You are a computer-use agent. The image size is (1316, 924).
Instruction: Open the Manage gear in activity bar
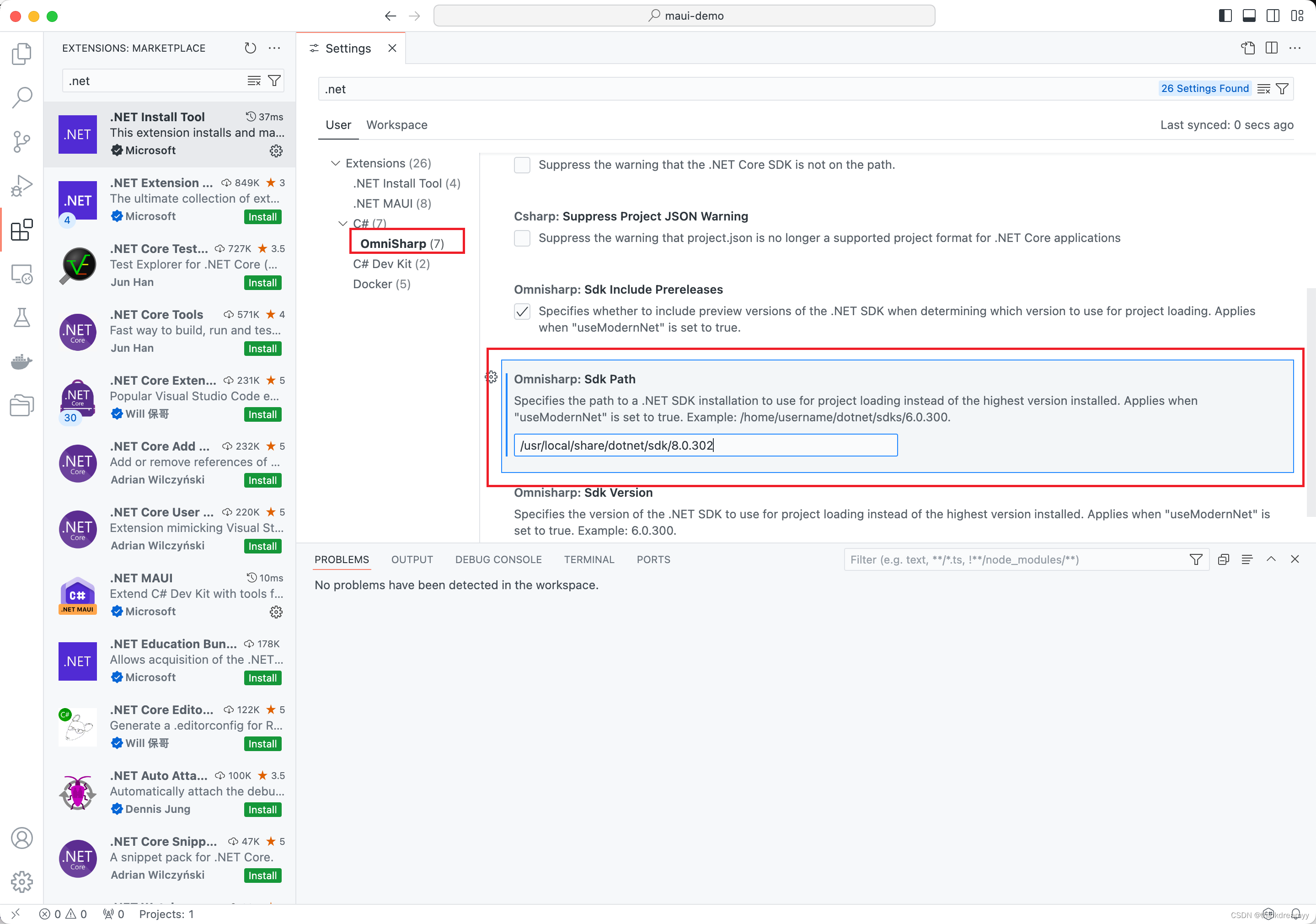[22, 881]
